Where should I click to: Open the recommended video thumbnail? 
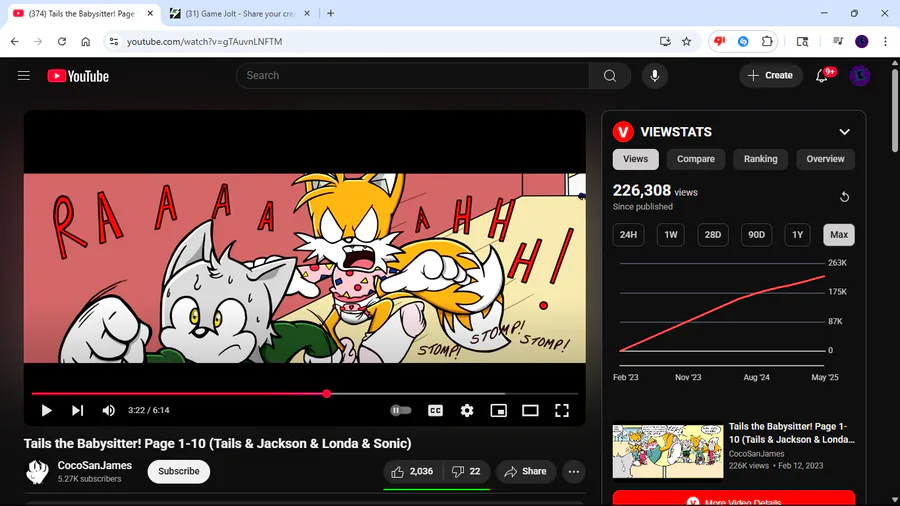point(668,451)
